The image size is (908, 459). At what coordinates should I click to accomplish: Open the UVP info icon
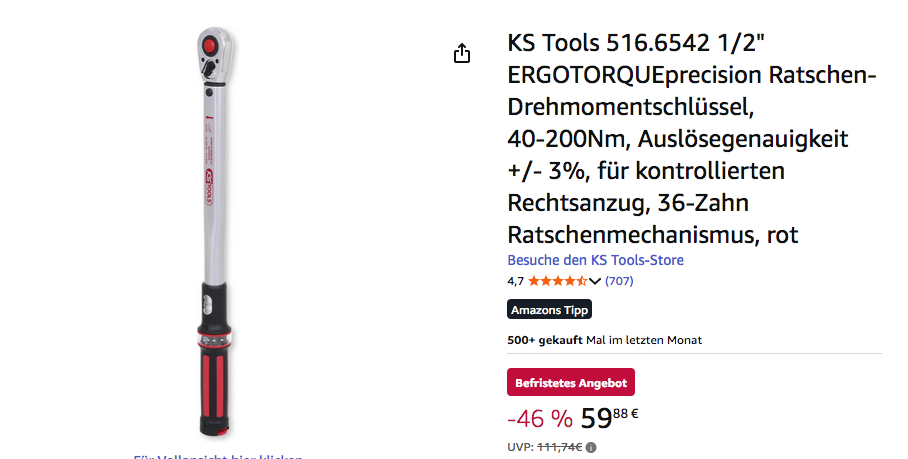point(591,447)
